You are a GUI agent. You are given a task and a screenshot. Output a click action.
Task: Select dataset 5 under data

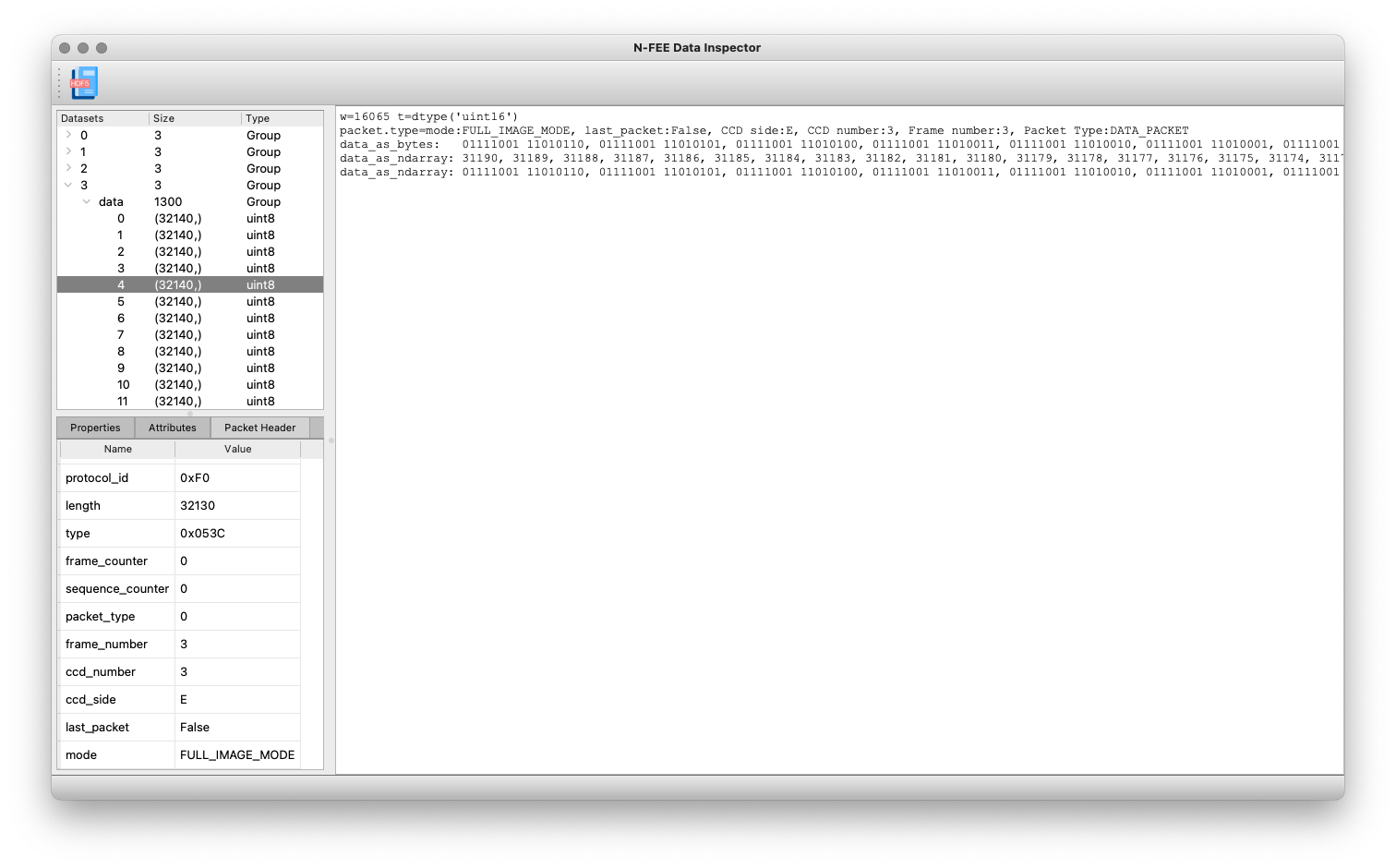(190, 301)
